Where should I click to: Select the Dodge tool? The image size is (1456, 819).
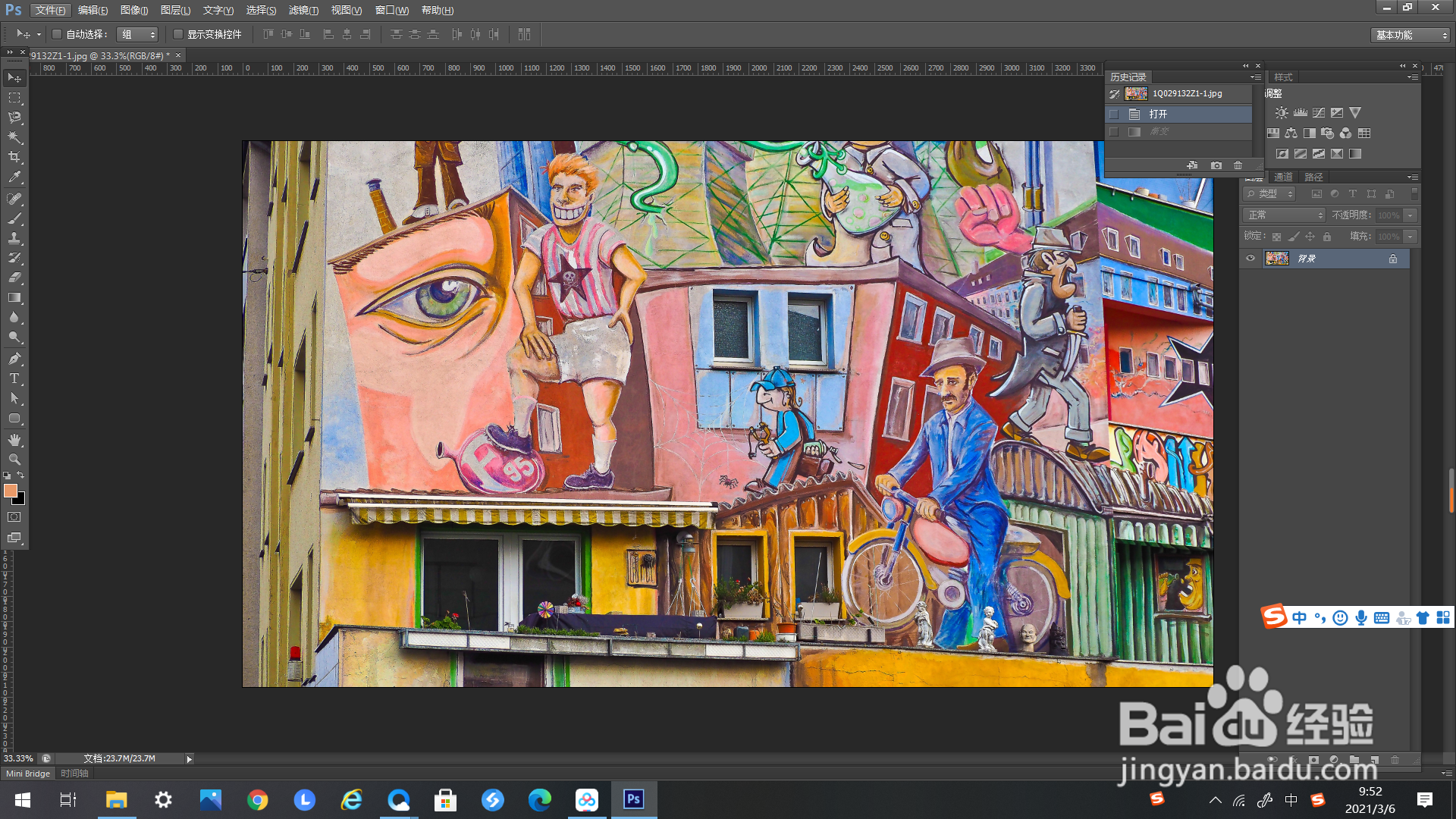coord(14,337)
